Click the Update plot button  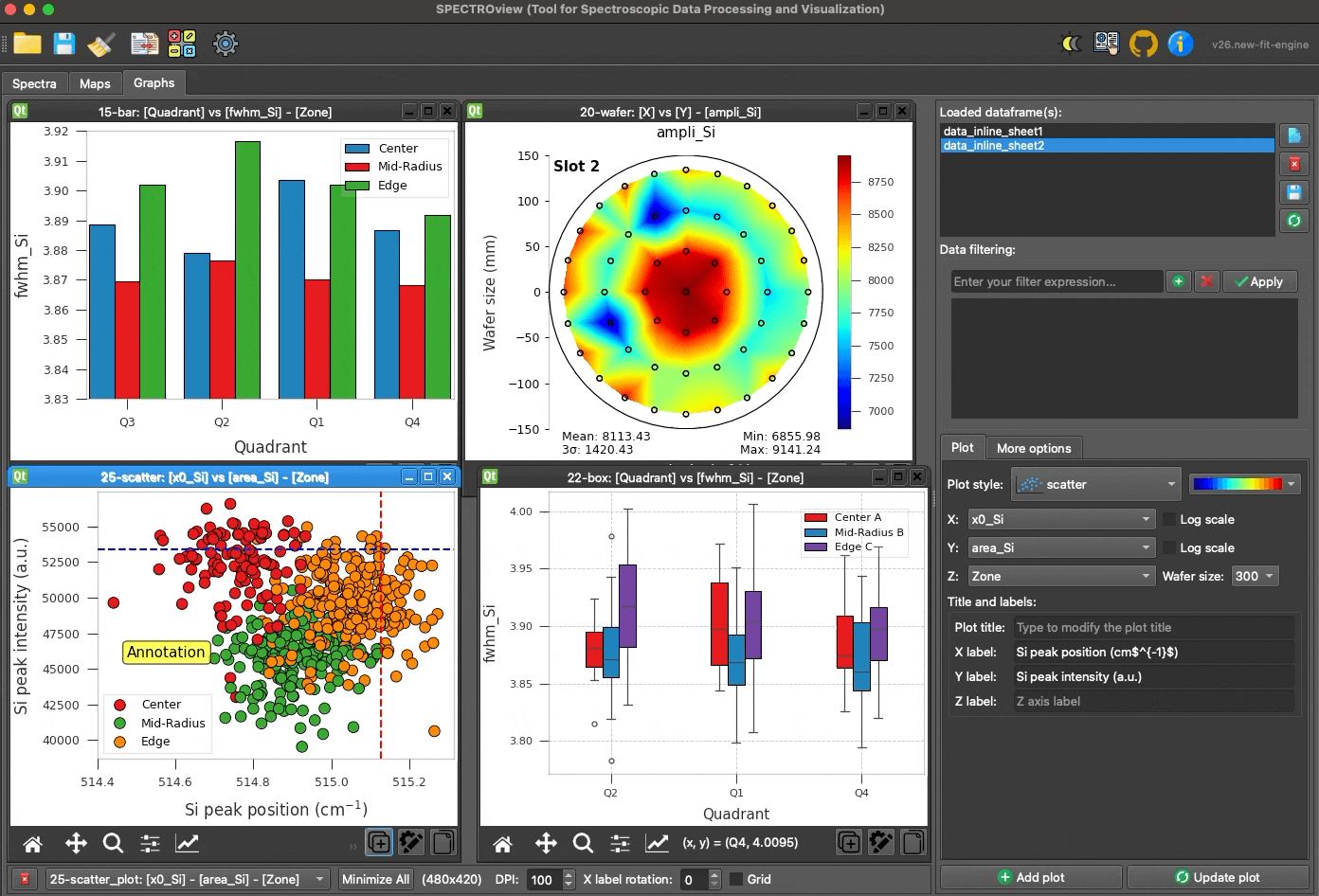click(1218, 877)
